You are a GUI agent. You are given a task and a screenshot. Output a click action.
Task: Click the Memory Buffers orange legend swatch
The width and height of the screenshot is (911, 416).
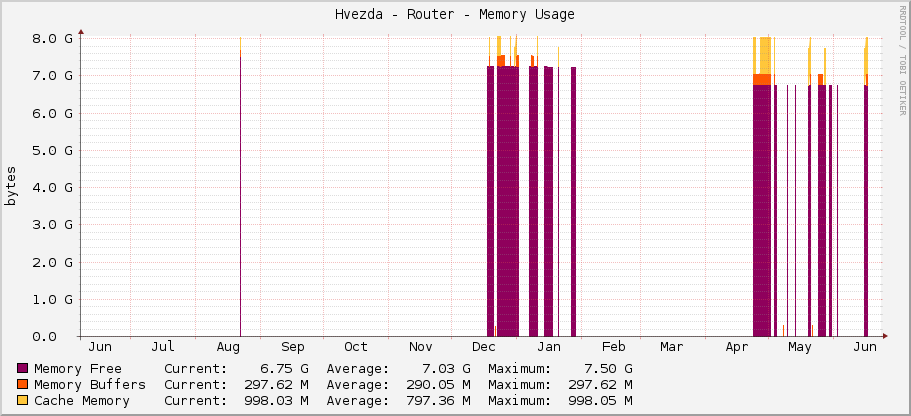pos(23,384)
